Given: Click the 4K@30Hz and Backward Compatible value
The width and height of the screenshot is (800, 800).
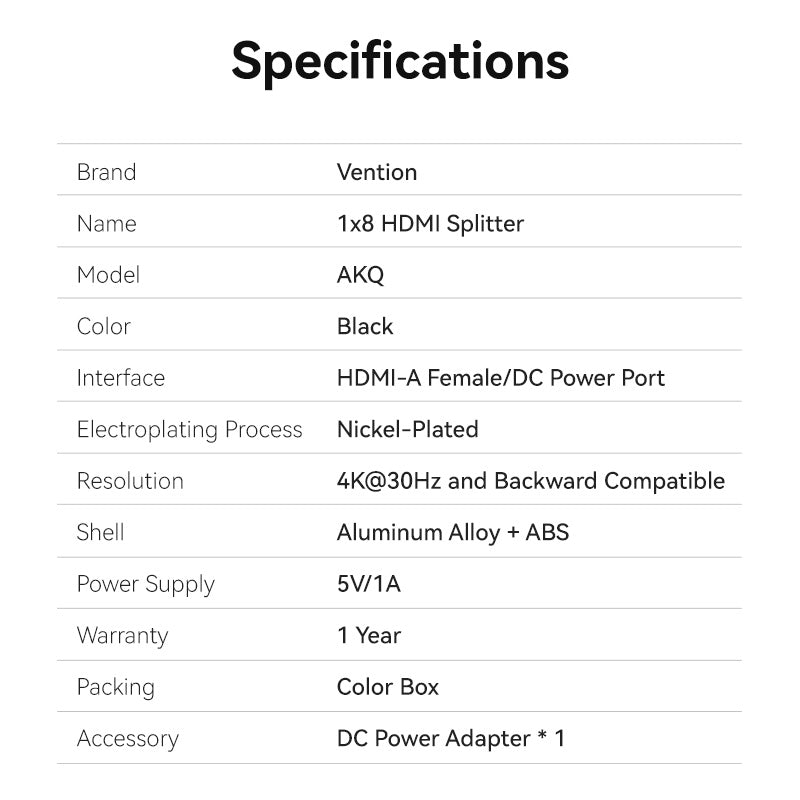Looking at the screenshot, I should pyautogui.click(x=530, y=481).
